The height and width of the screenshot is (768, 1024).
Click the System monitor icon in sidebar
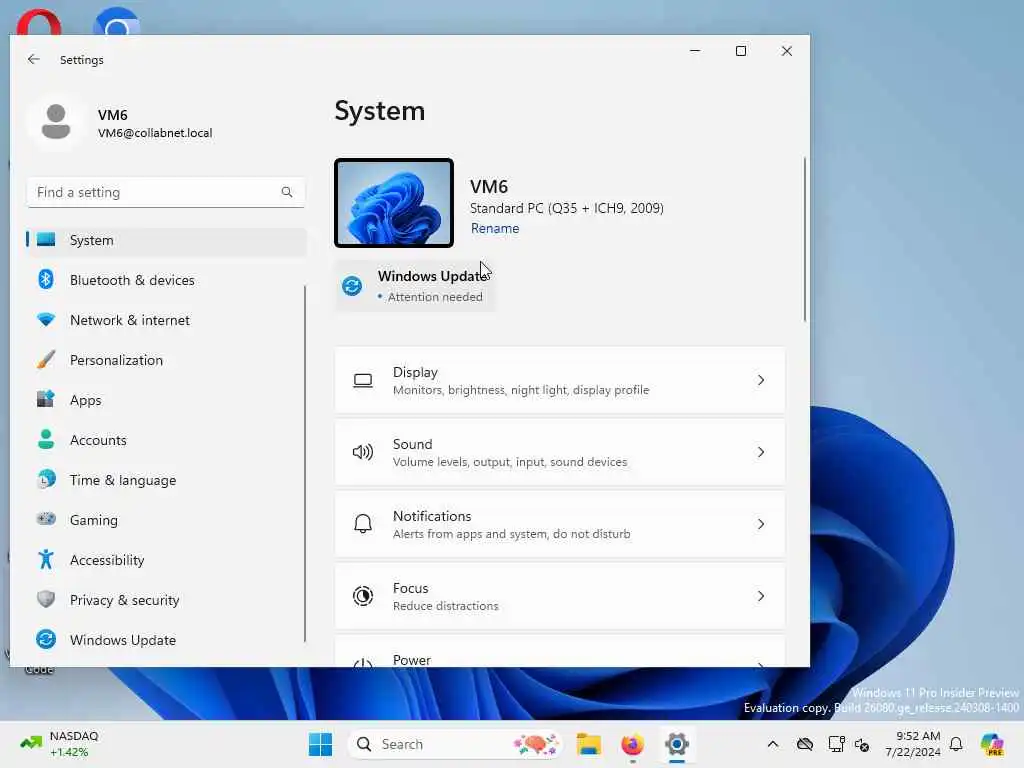46,240
